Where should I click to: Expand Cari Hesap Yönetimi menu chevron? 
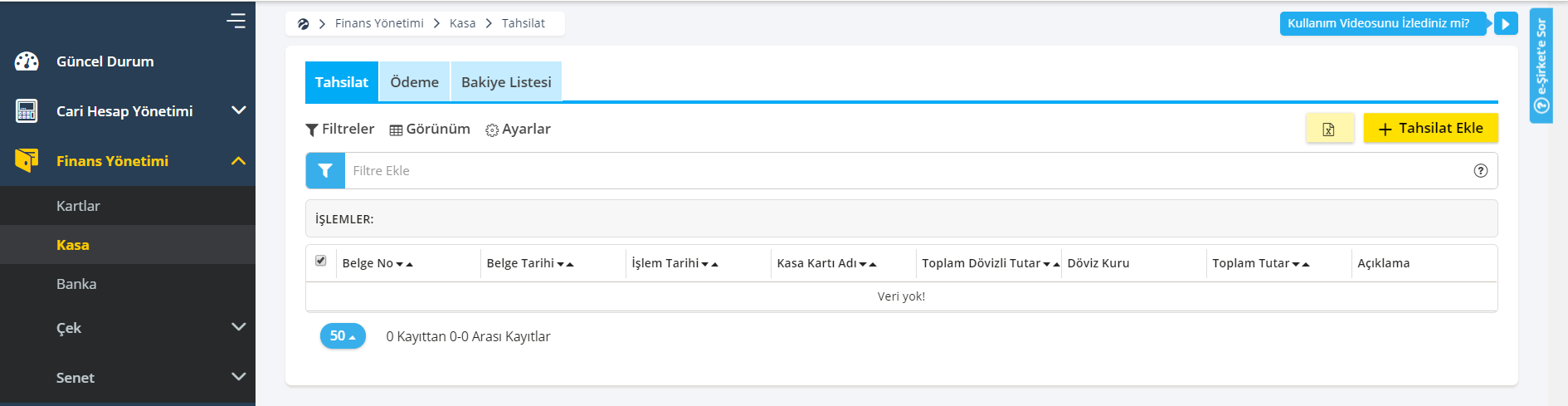click(239, 110)
